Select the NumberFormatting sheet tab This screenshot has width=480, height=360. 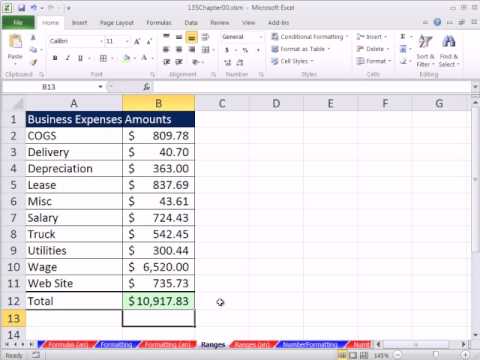310,345
